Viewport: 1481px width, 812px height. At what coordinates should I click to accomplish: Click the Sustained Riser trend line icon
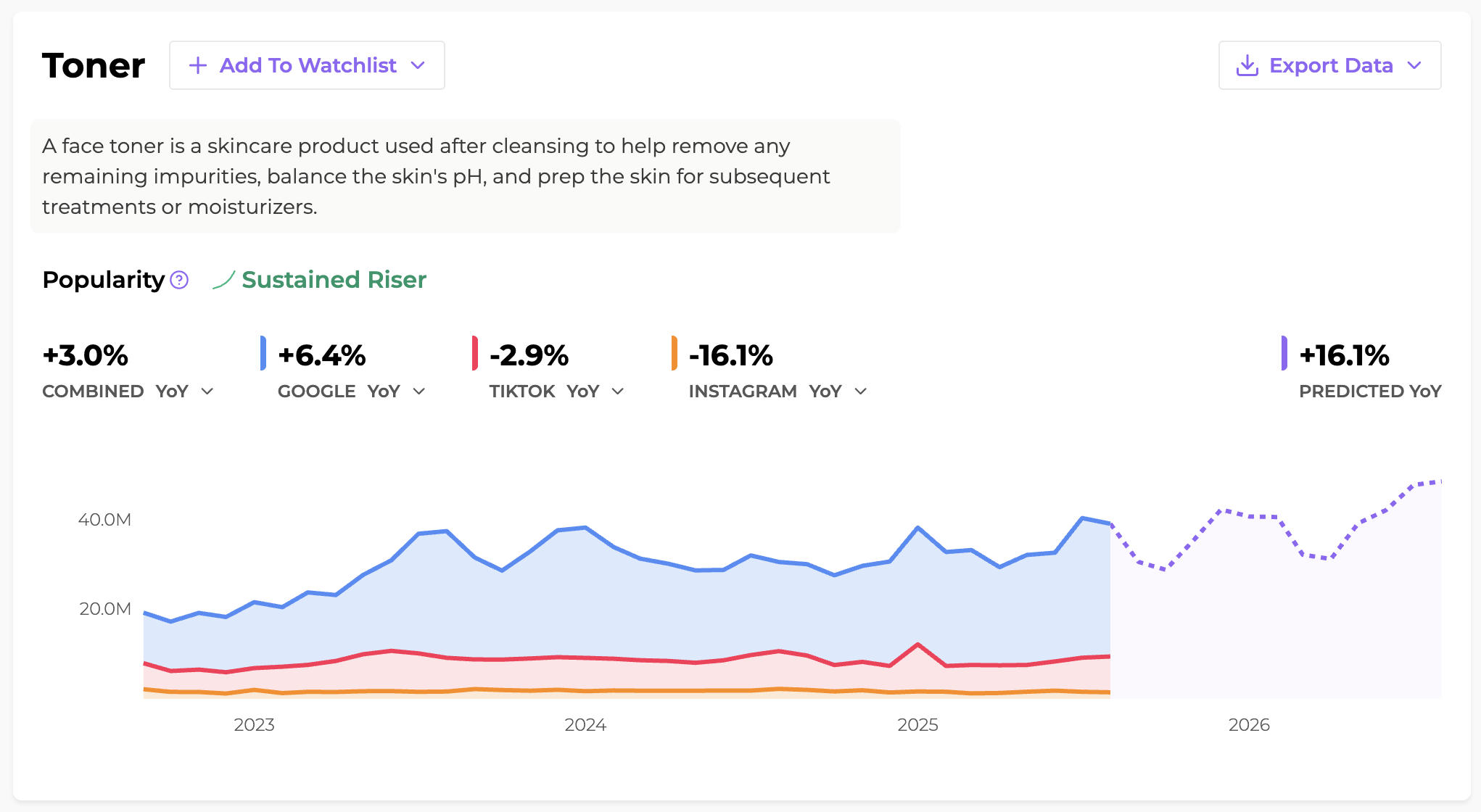point(223,280)
